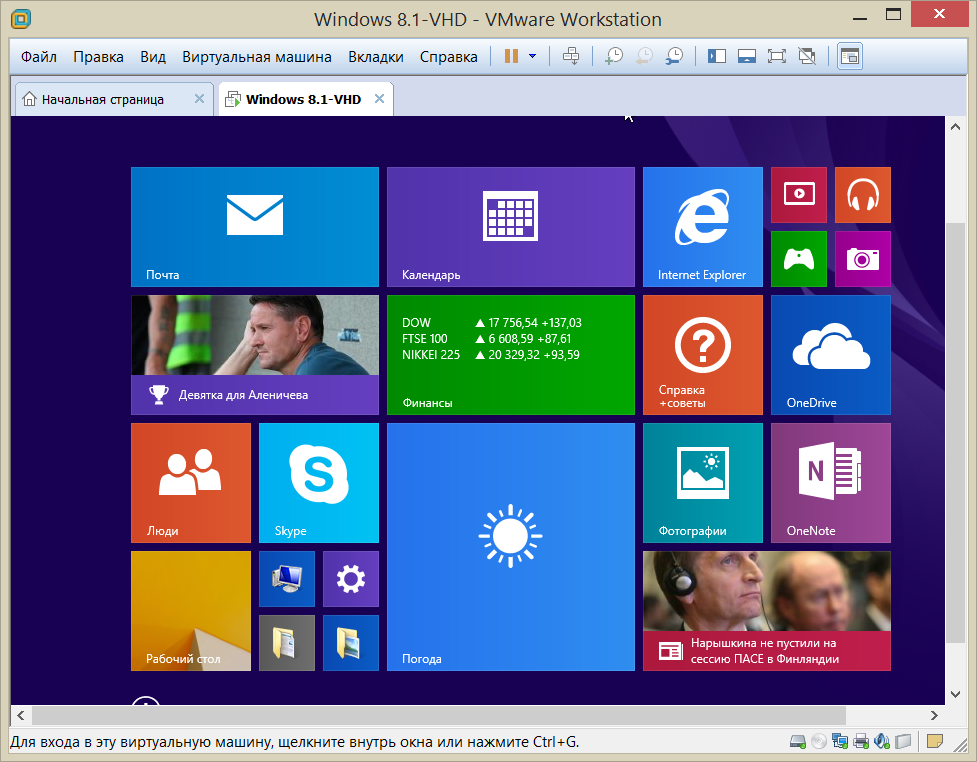Open the Календарь tile
This screenshot has width=977, height=762.
[511, 227]
